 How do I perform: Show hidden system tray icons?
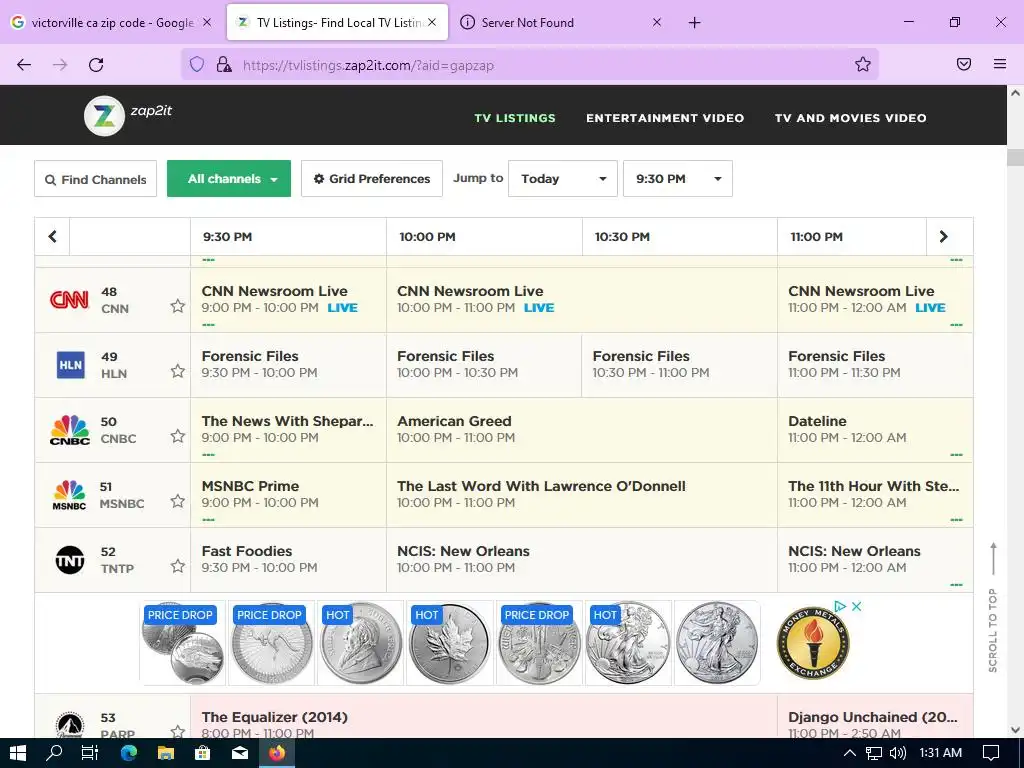point(849,753)
